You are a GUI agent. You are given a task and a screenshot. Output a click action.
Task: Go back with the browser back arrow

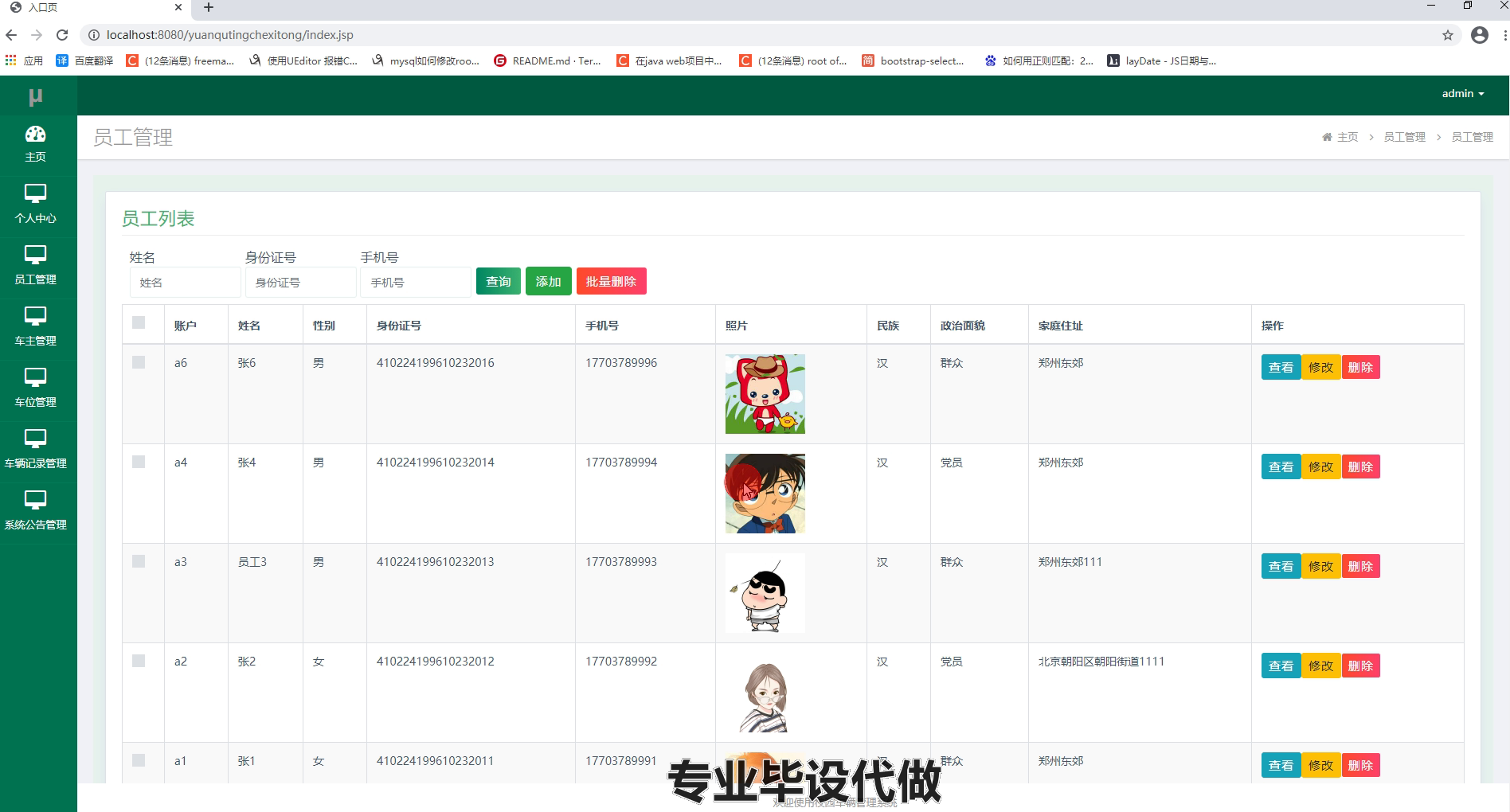(x=11, y=35)
